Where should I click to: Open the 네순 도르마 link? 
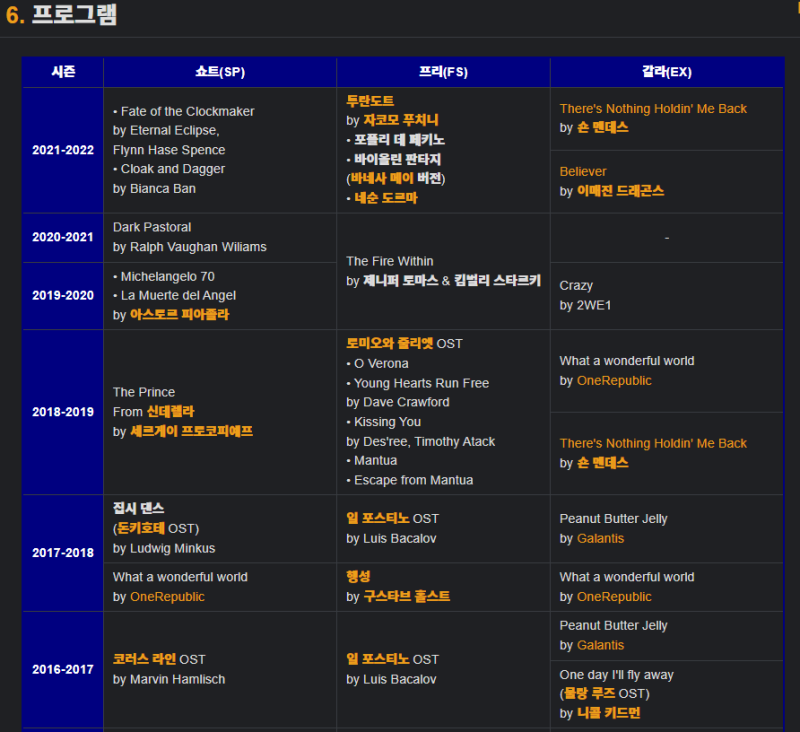click(386, 198)
